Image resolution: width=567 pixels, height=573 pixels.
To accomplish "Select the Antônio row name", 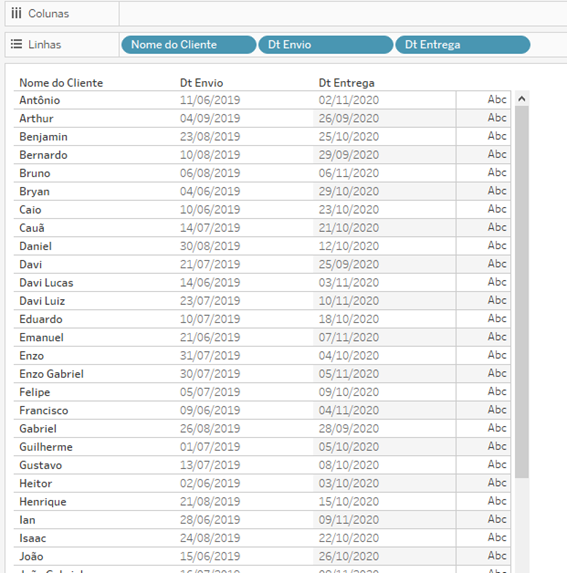I will click(x=39, y=100).
